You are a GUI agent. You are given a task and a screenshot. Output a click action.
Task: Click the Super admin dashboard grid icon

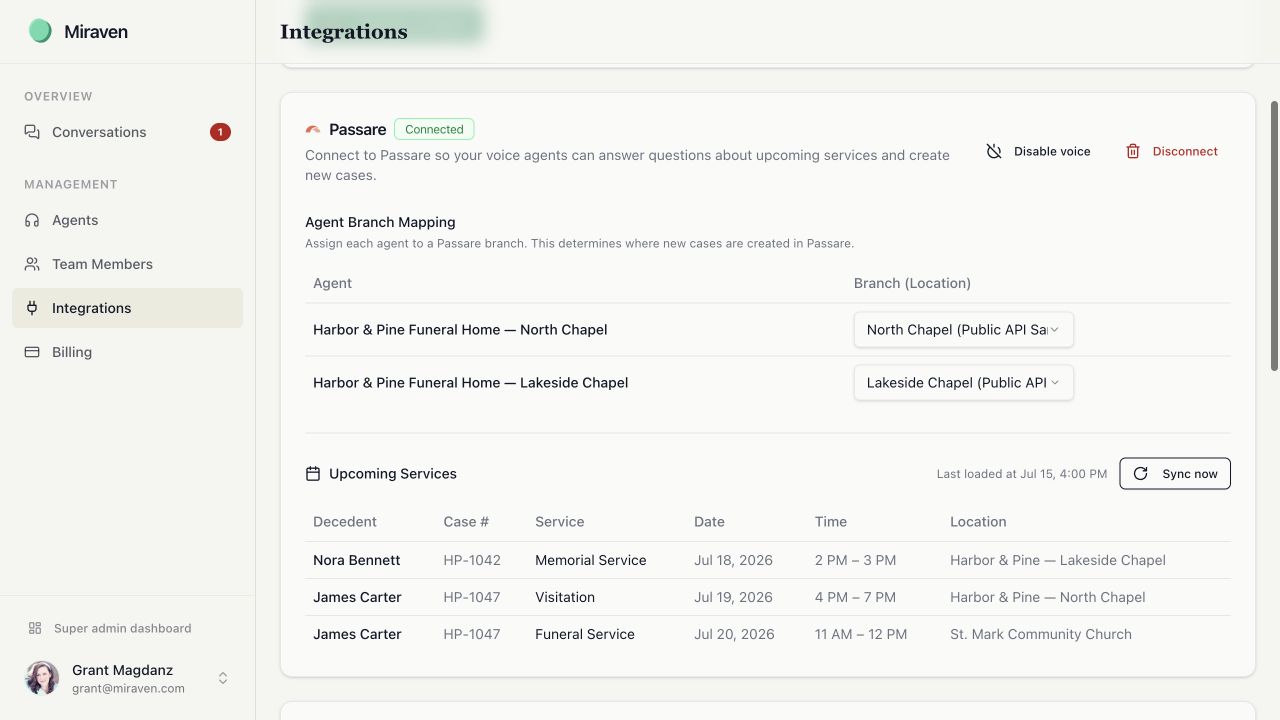35,628
